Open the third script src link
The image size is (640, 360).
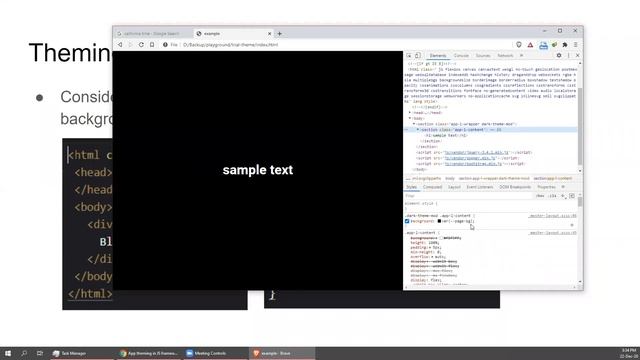473,164
